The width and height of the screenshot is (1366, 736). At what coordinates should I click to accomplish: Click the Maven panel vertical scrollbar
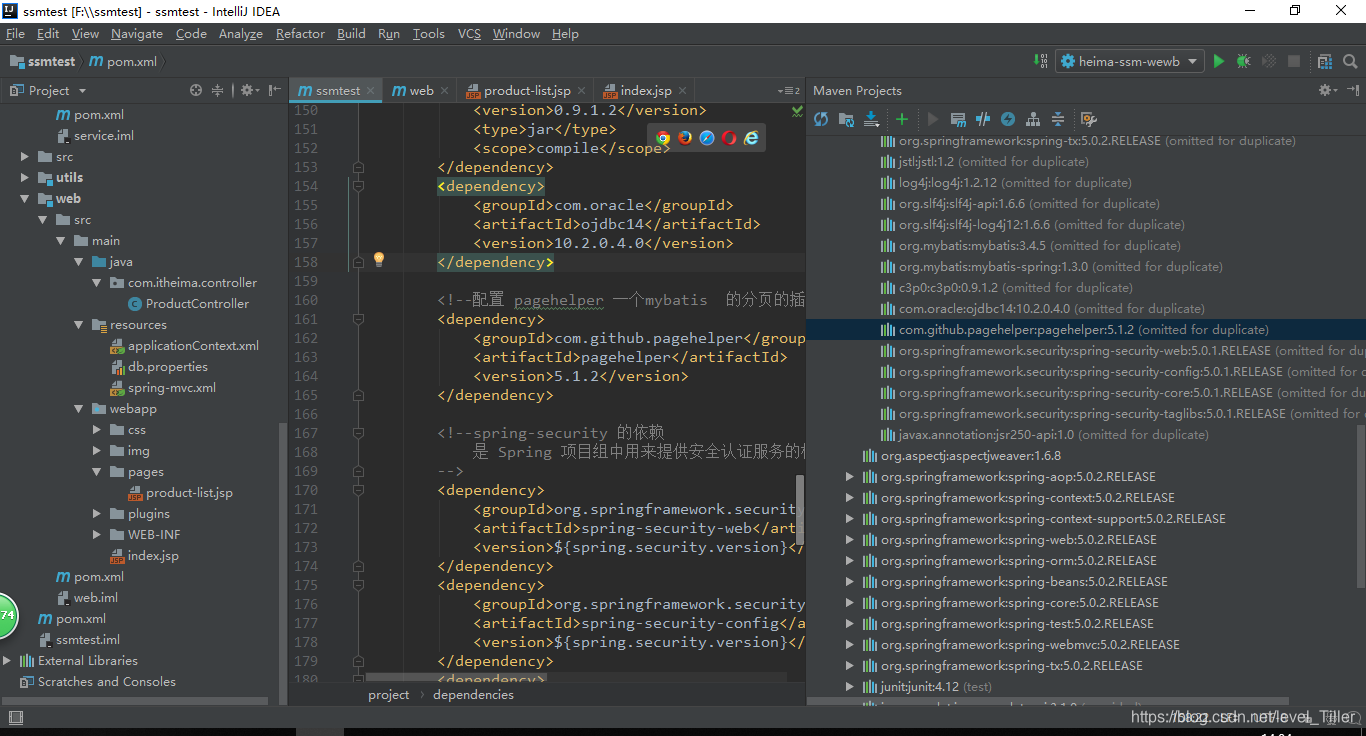pos(1361,505)
